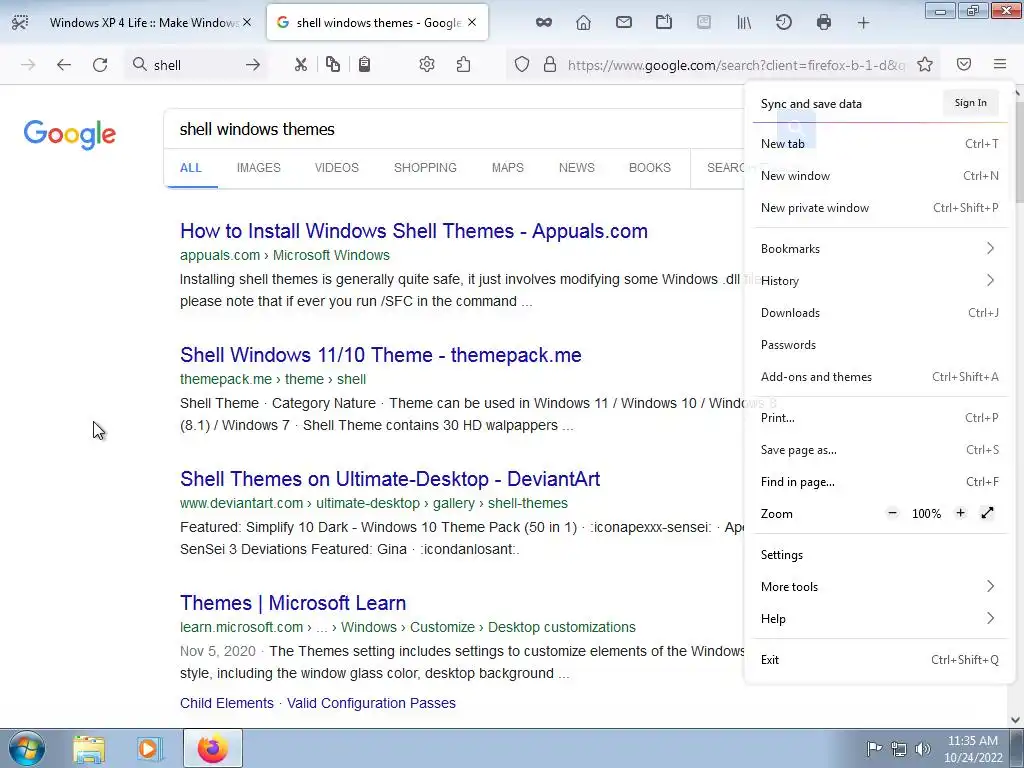Open Downloads from the menu
Image resolution: width=1024 pixels, height=768 pixels.
880,313
